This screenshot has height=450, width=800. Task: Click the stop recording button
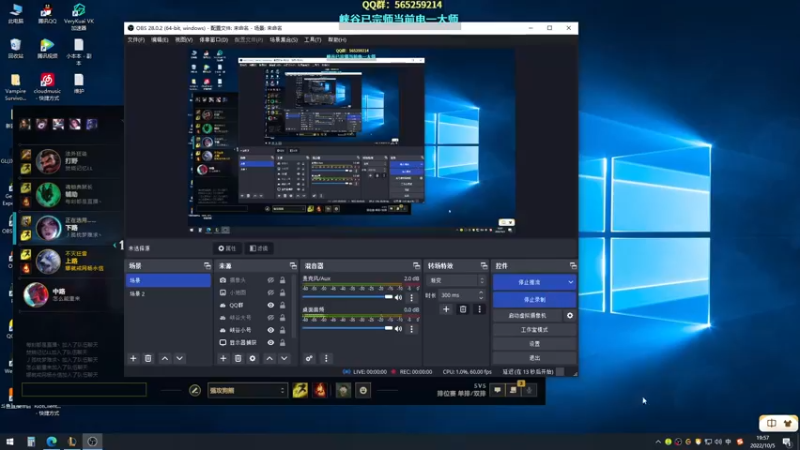[534, 299]
